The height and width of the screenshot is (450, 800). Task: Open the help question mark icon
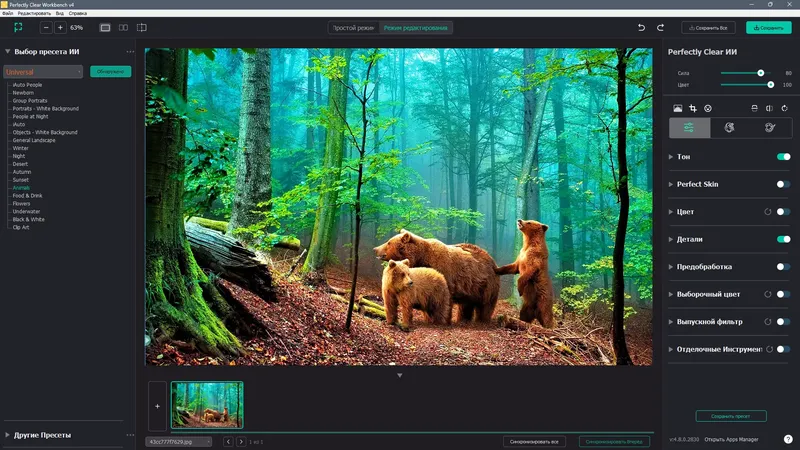click(788, 439)
